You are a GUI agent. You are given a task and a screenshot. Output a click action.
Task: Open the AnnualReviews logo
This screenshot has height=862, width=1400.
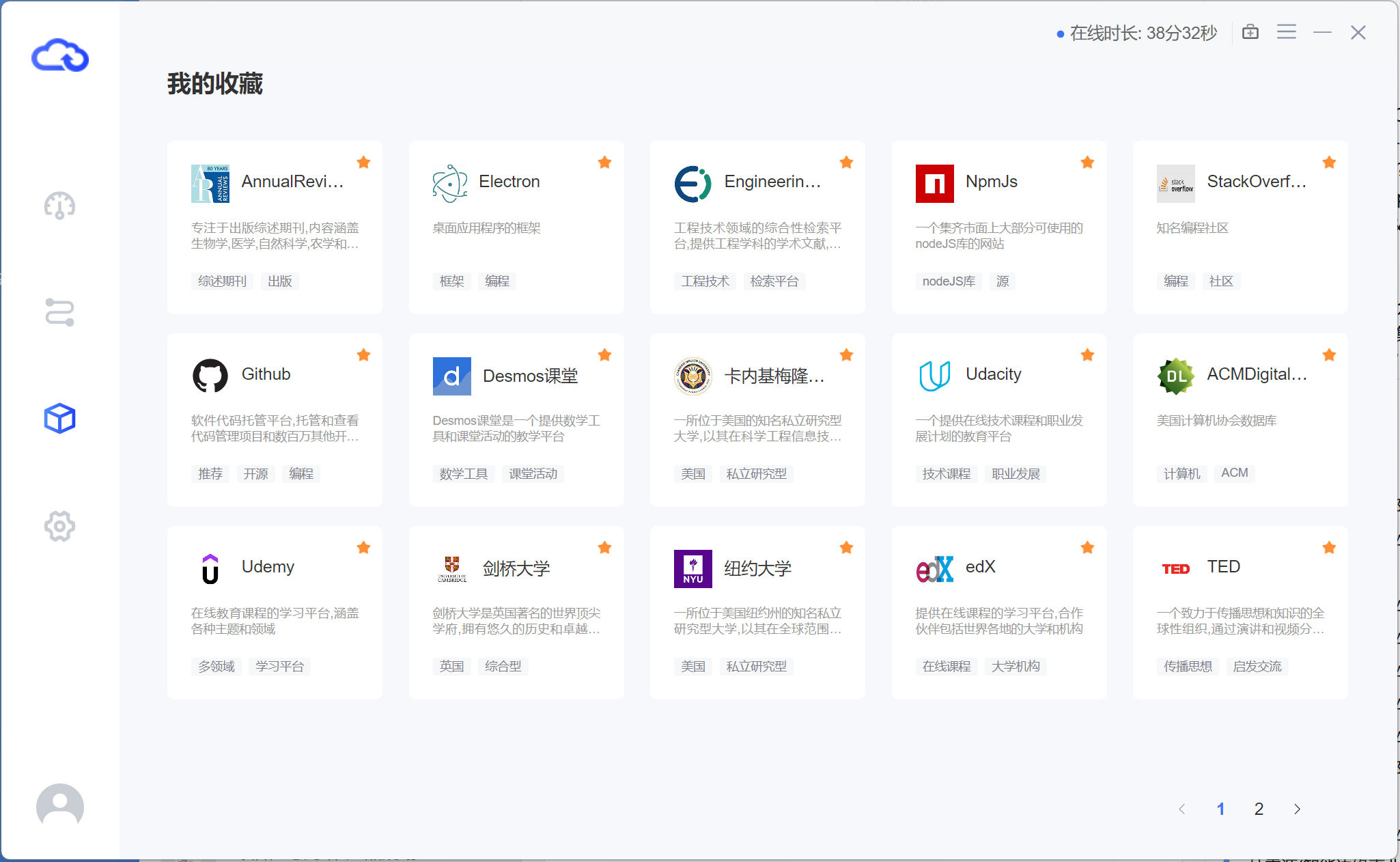tap(210, 183)
